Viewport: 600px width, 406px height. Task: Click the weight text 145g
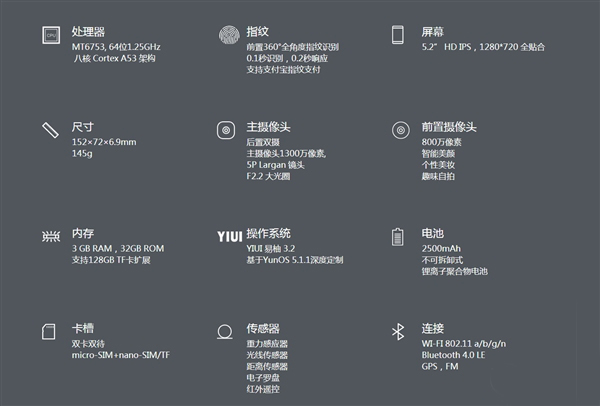pyautogui.click(x=82, y=153)
